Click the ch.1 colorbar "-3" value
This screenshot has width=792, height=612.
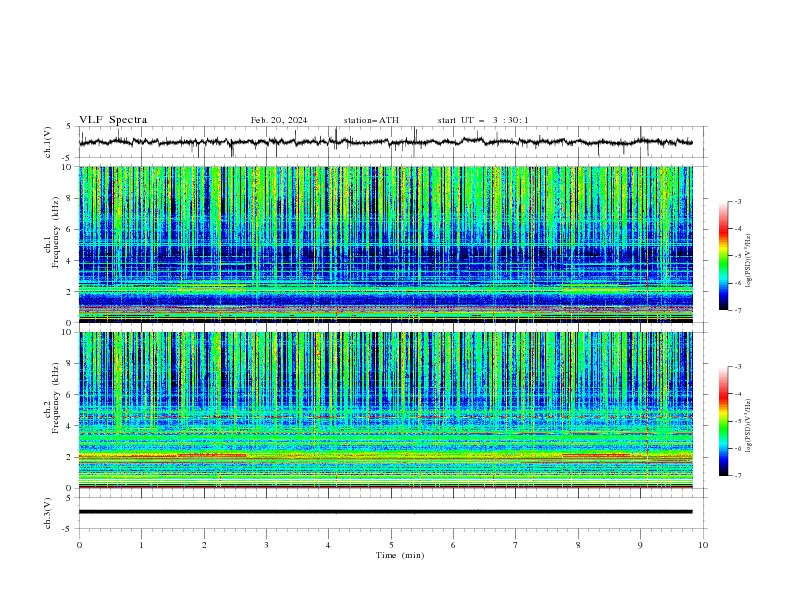[737, 201]
